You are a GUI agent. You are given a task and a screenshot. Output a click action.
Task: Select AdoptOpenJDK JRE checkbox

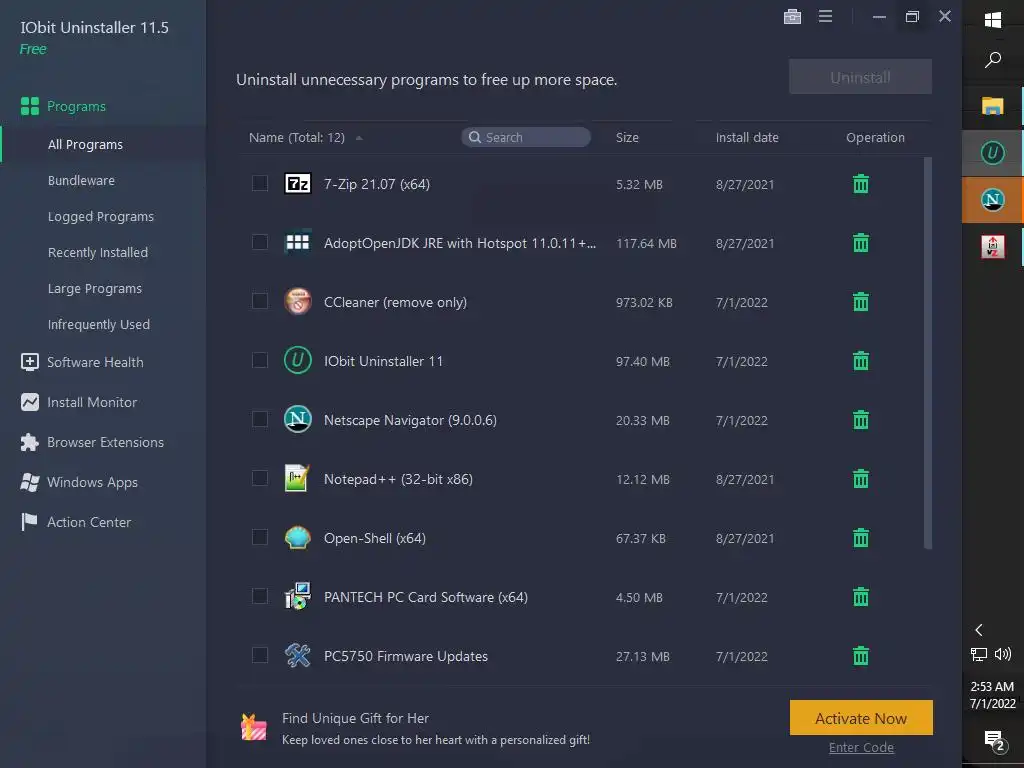[260, 242]
